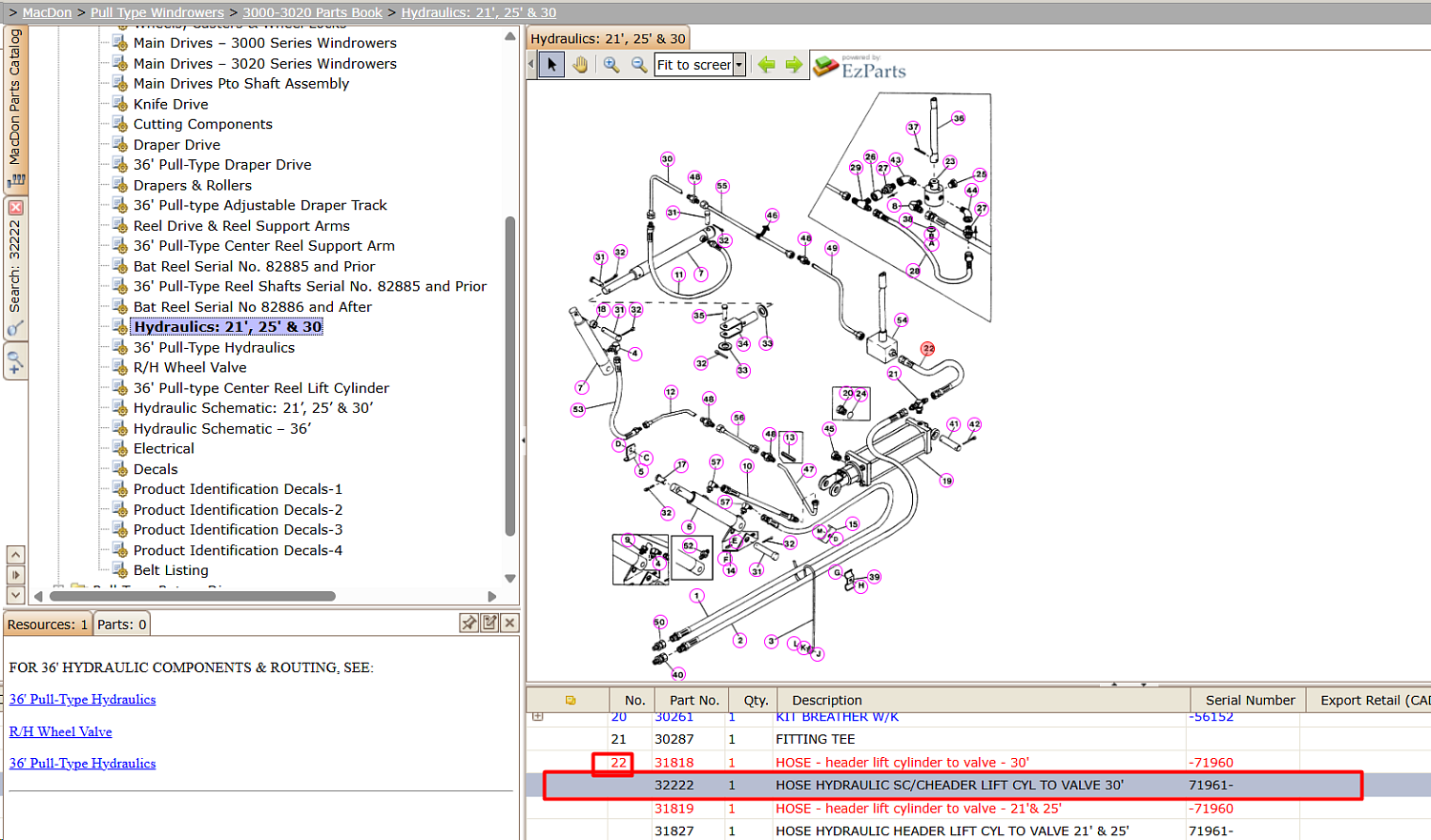Select Cutting Components in the tree

pyautogui.click(x=203, y=125)
